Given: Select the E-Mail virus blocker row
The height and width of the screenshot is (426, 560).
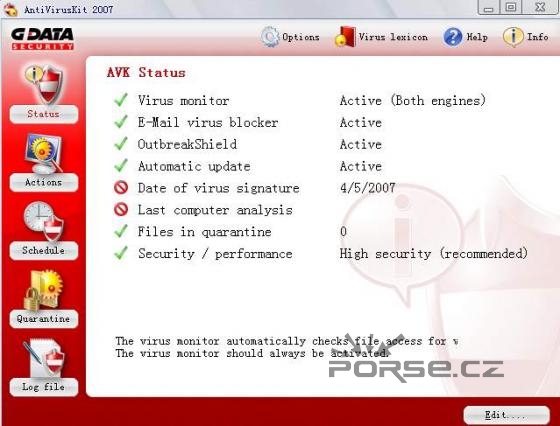Looking at the screenshot, I should coord(248,122).
